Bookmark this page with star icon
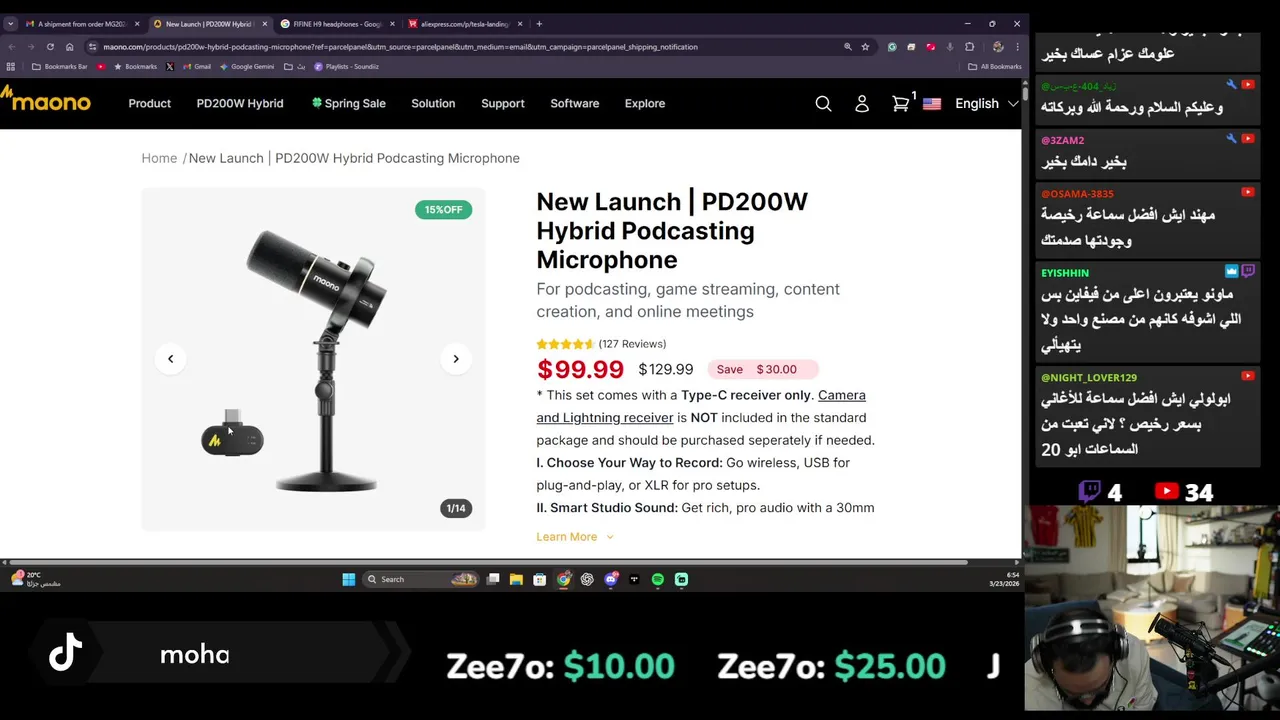This screenshot has height=720, width=1280. point(865,47)
